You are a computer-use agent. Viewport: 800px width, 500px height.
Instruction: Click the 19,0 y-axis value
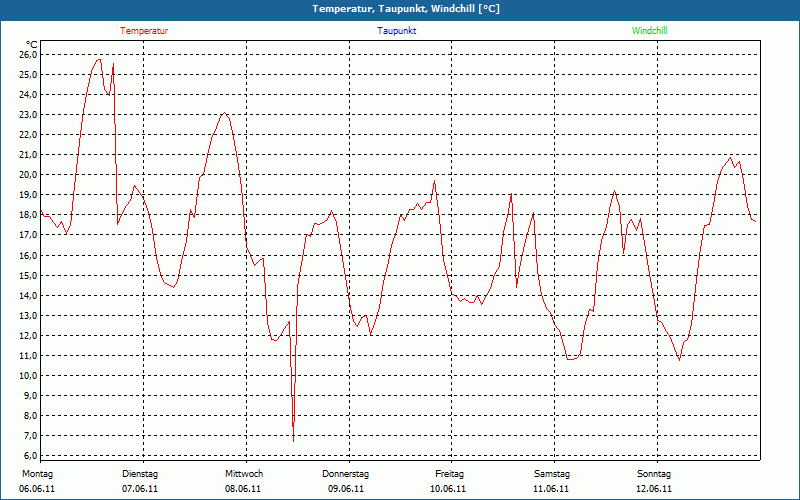[x=28, y=195]
